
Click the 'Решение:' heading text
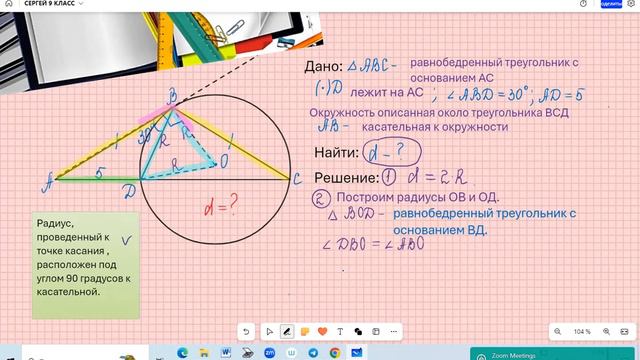347,178
